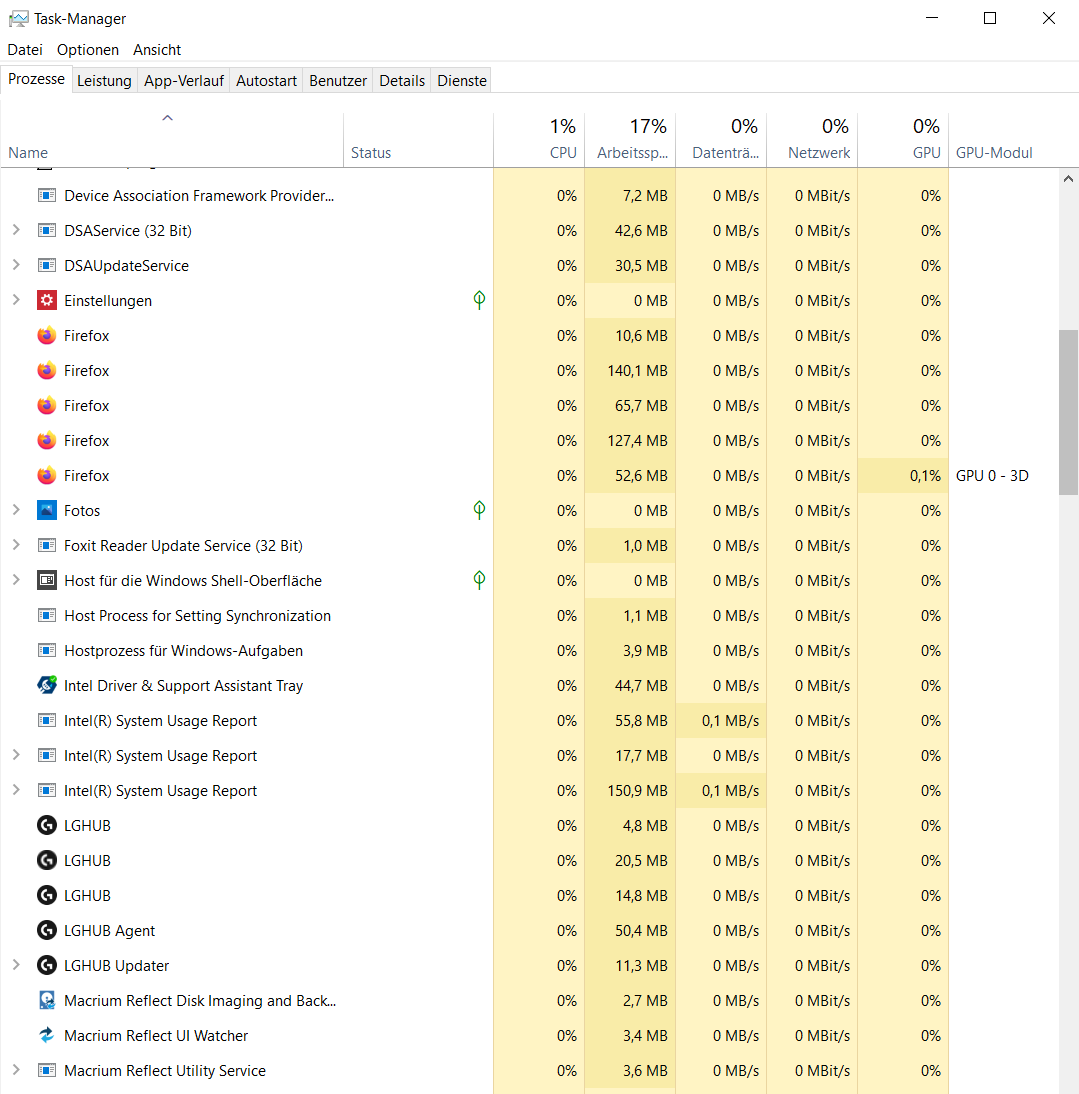Click the leaf status icon for Windows Shell-Oberfläche
The image size is (1079, 1094).
[x=479, y=580]
